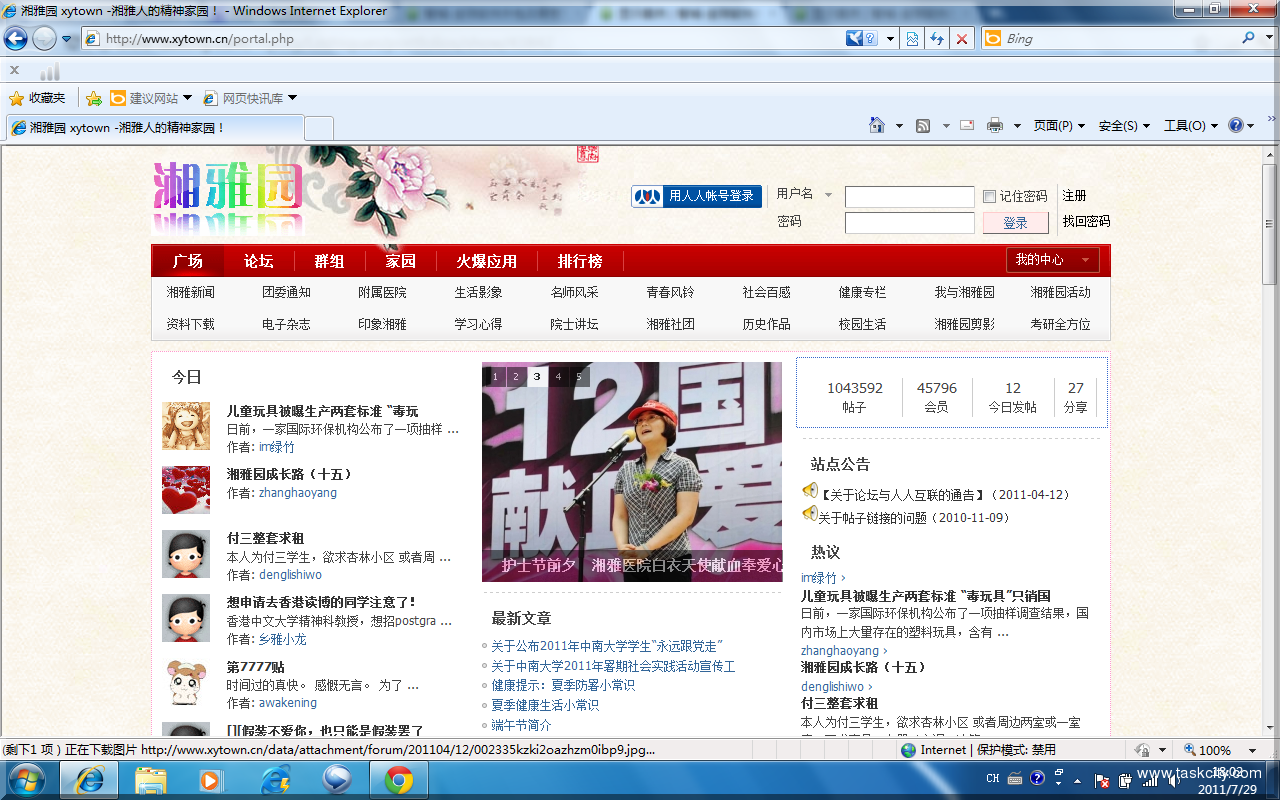Click the 密码 password input field
The height and width of the screenshot is (800, 1280).
click(909, 222)
